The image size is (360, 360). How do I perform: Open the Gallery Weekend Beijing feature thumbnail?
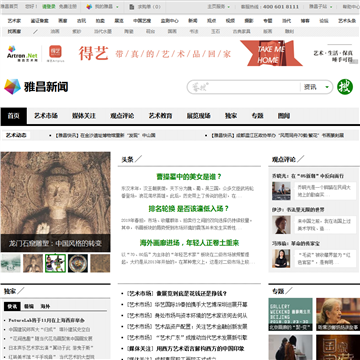291,314
